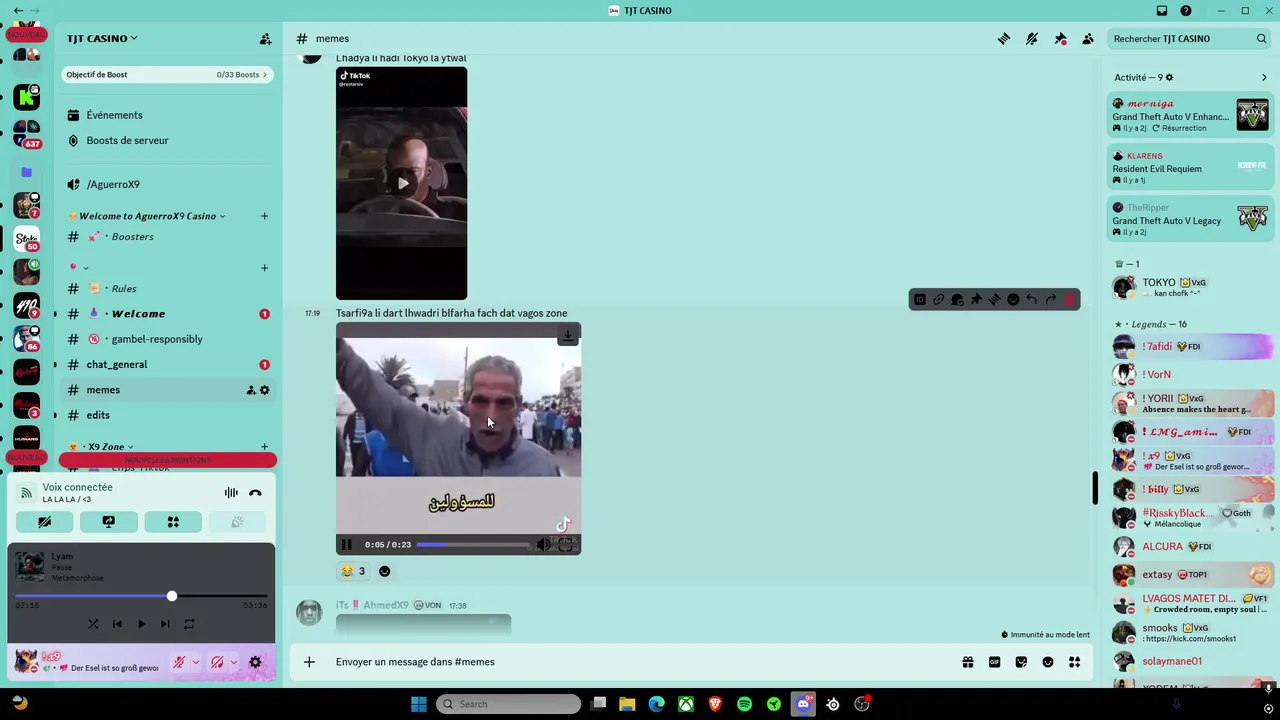The height and width of the screenshot is (720, 1280).
Task: Open the emoji picker in message bar
Action: click(x=1048, y=662)
